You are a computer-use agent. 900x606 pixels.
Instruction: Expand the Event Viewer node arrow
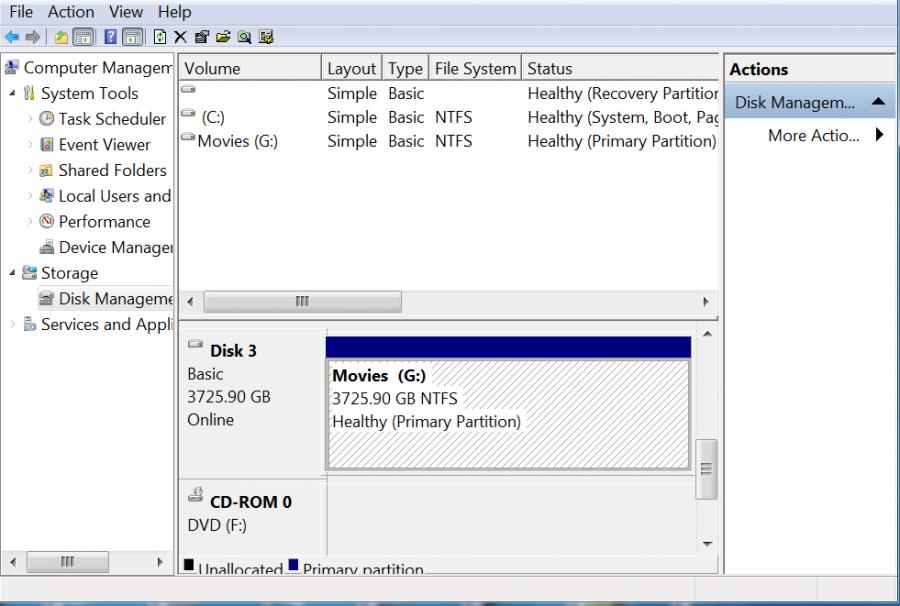pos(30,145)
